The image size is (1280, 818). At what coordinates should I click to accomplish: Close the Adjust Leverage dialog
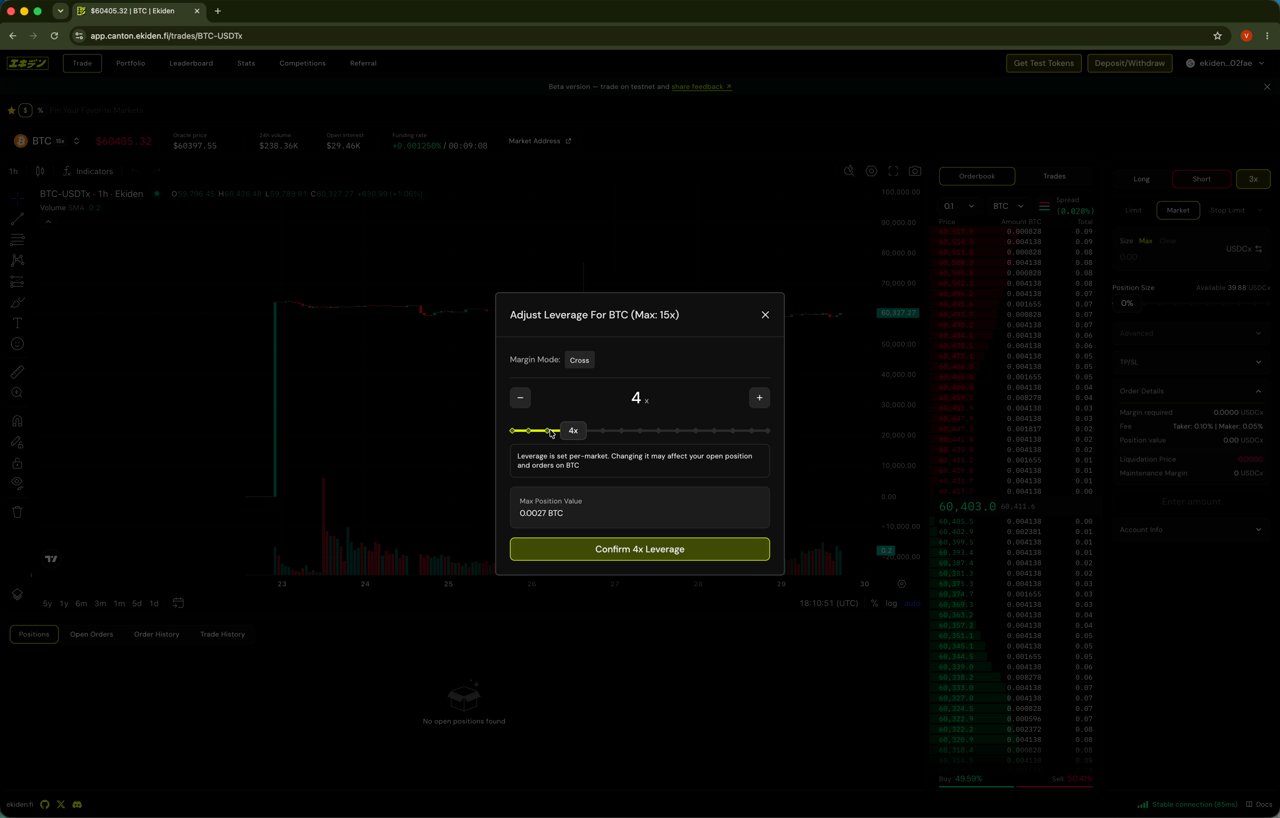click(765, 315)
